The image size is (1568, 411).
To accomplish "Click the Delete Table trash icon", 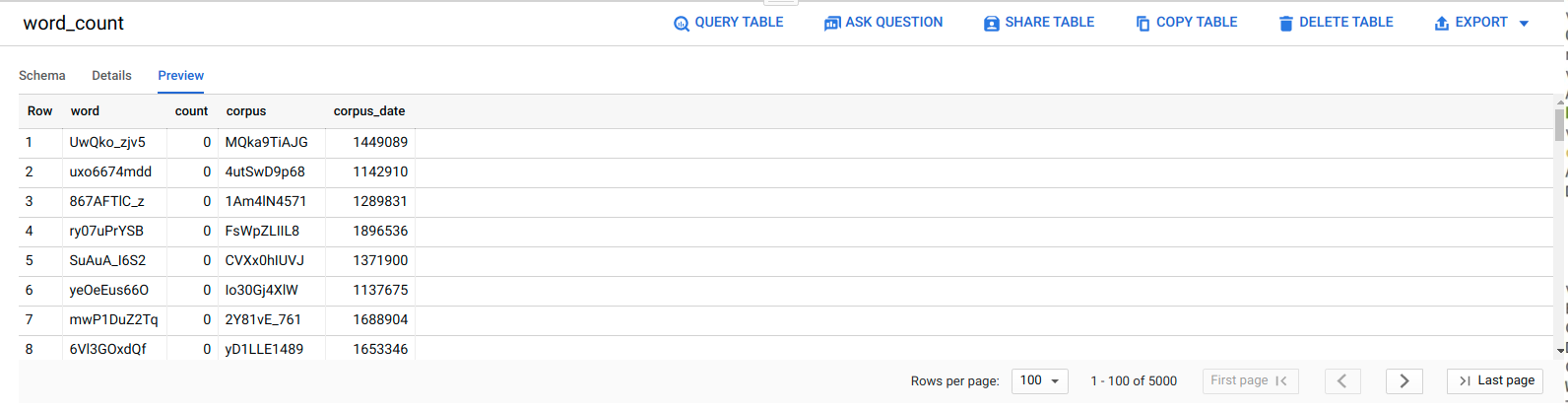I will [1285, 24].
